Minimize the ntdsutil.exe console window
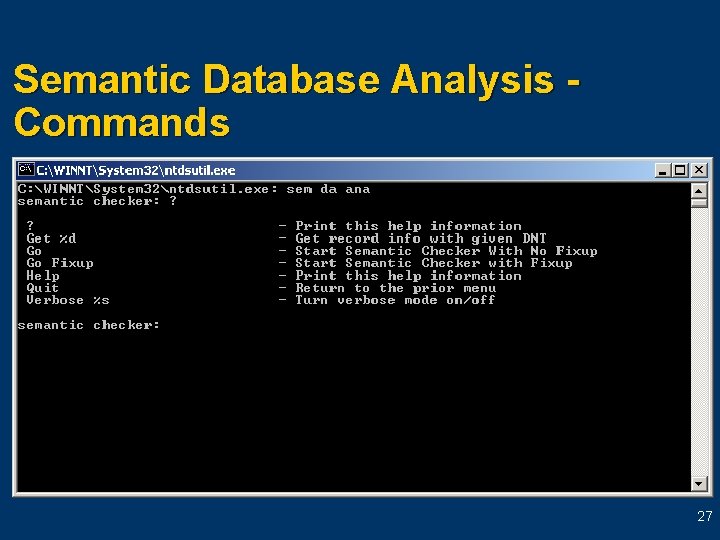 coord(662,170)
